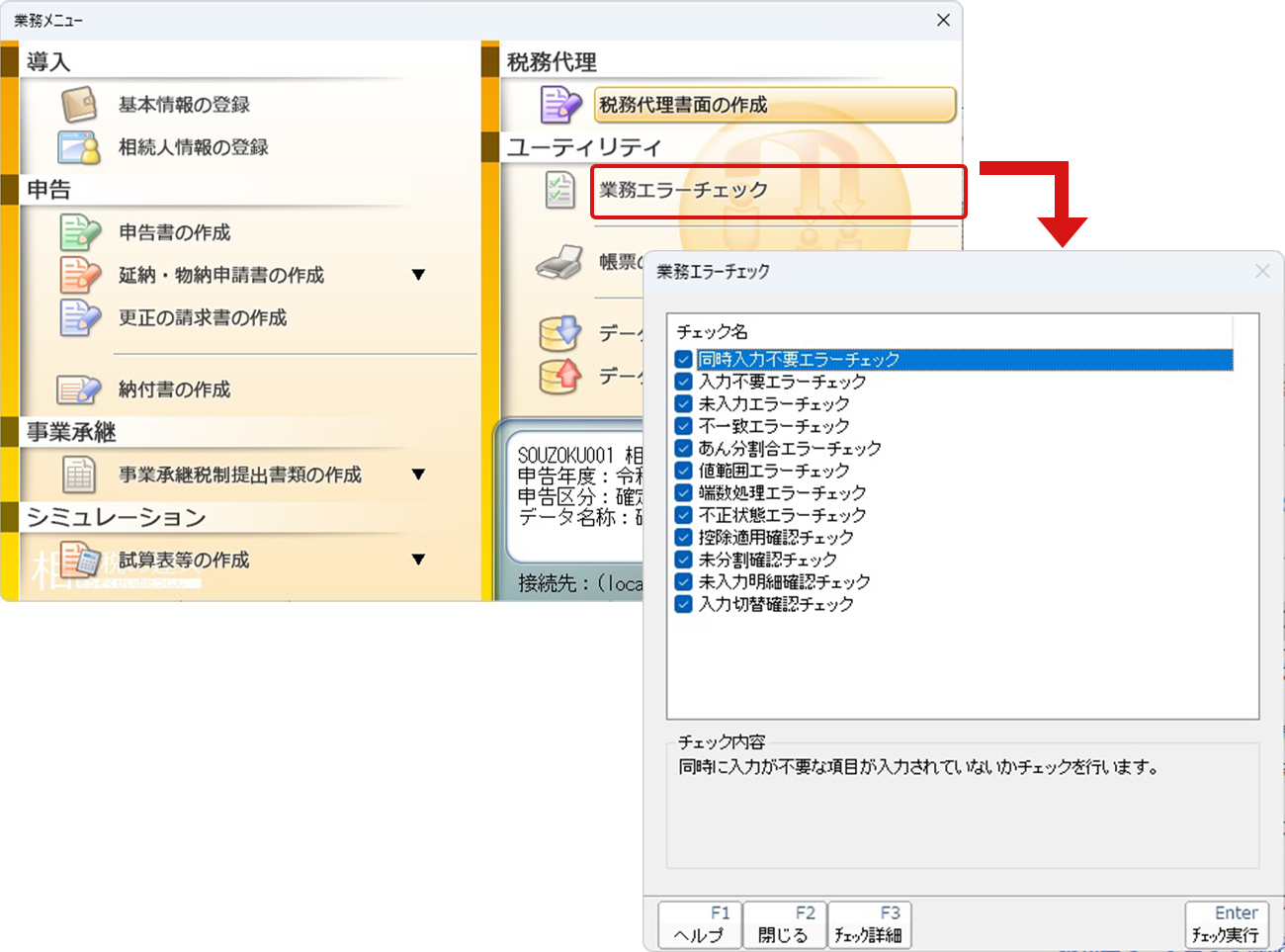Click the 税務代理書面の作成 purple document icon
This screenshot has height=952, width=1285.
[559, 105]
